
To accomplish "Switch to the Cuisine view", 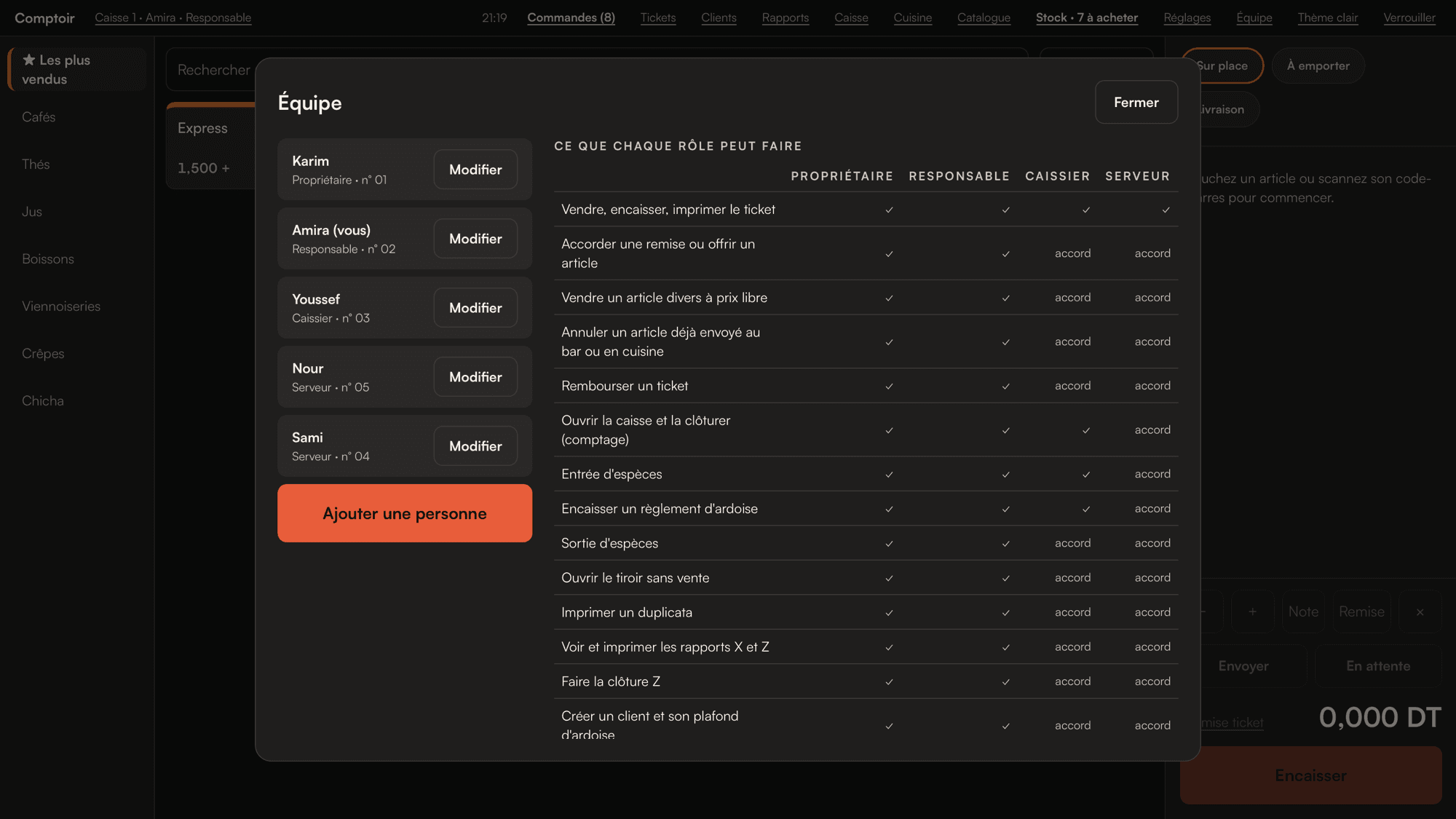I will point(912,17).
